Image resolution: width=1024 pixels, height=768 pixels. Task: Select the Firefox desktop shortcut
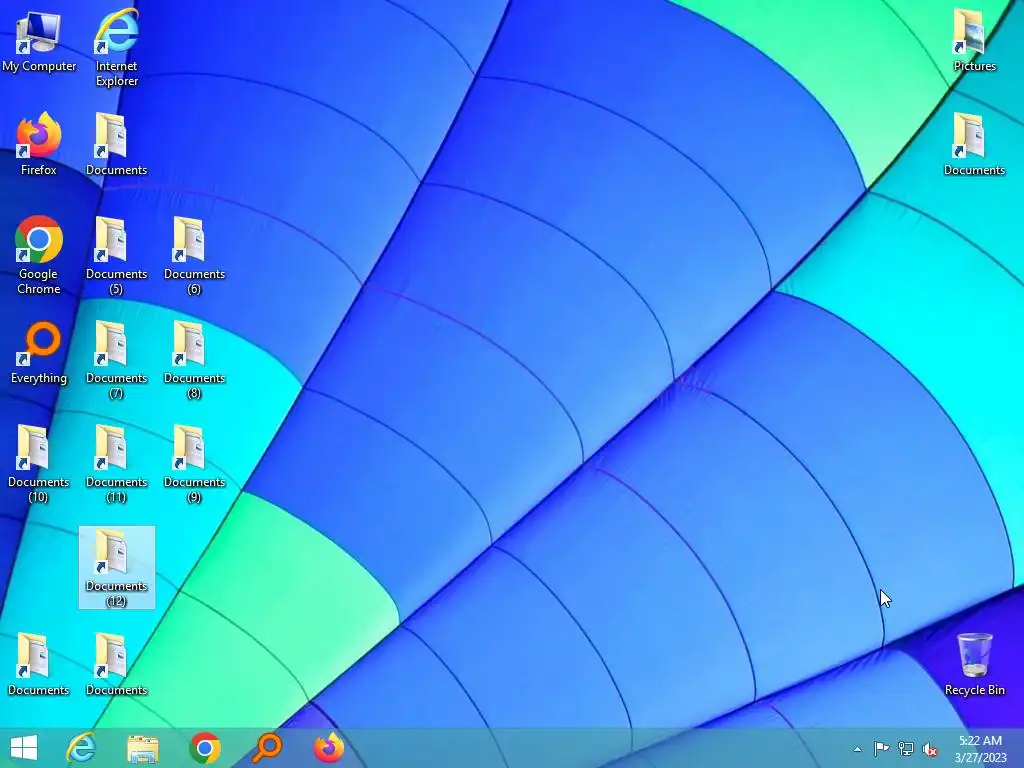tap(39, 144)
